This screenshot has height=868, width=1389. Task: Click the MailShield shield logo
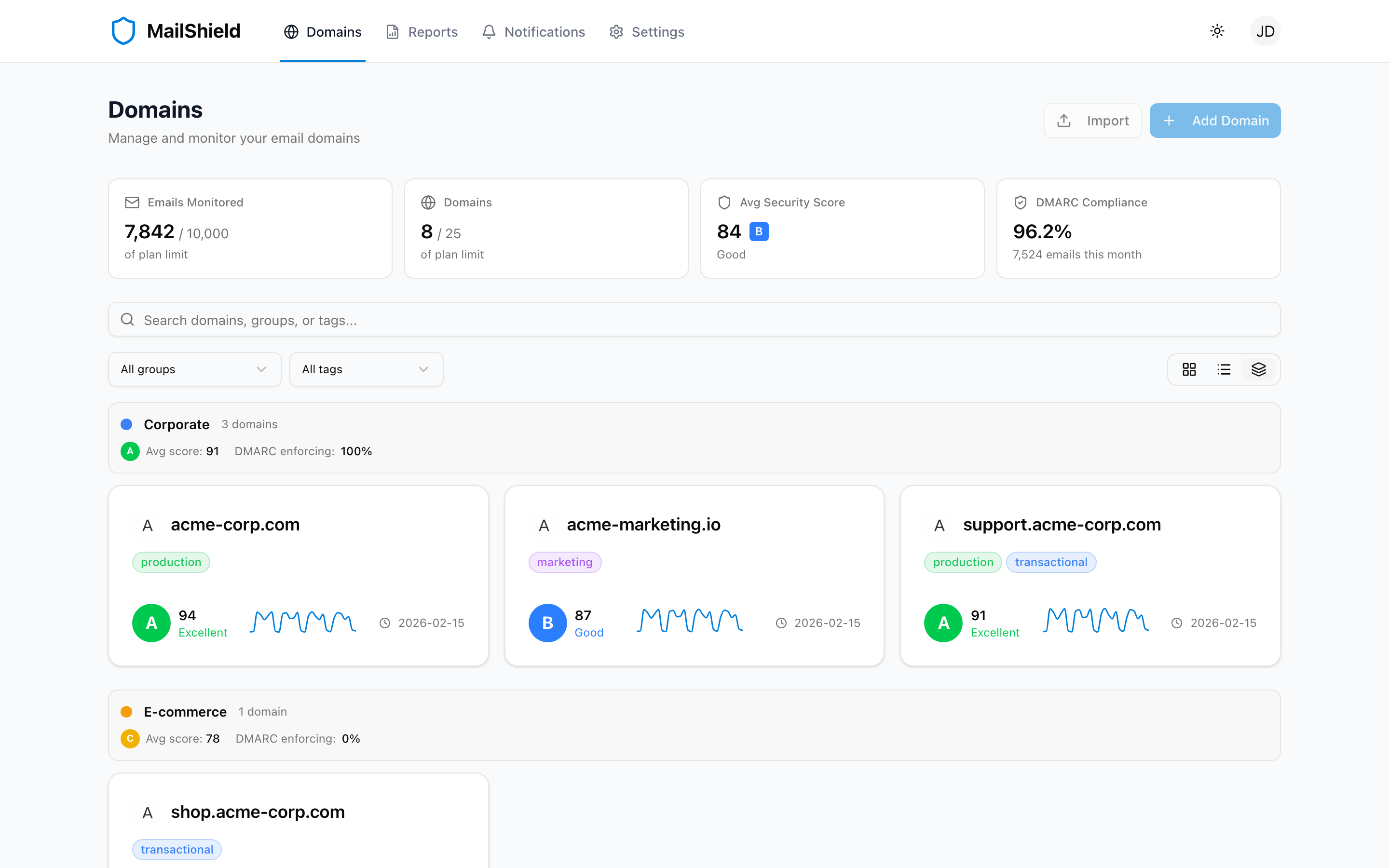tap(123, 31)
